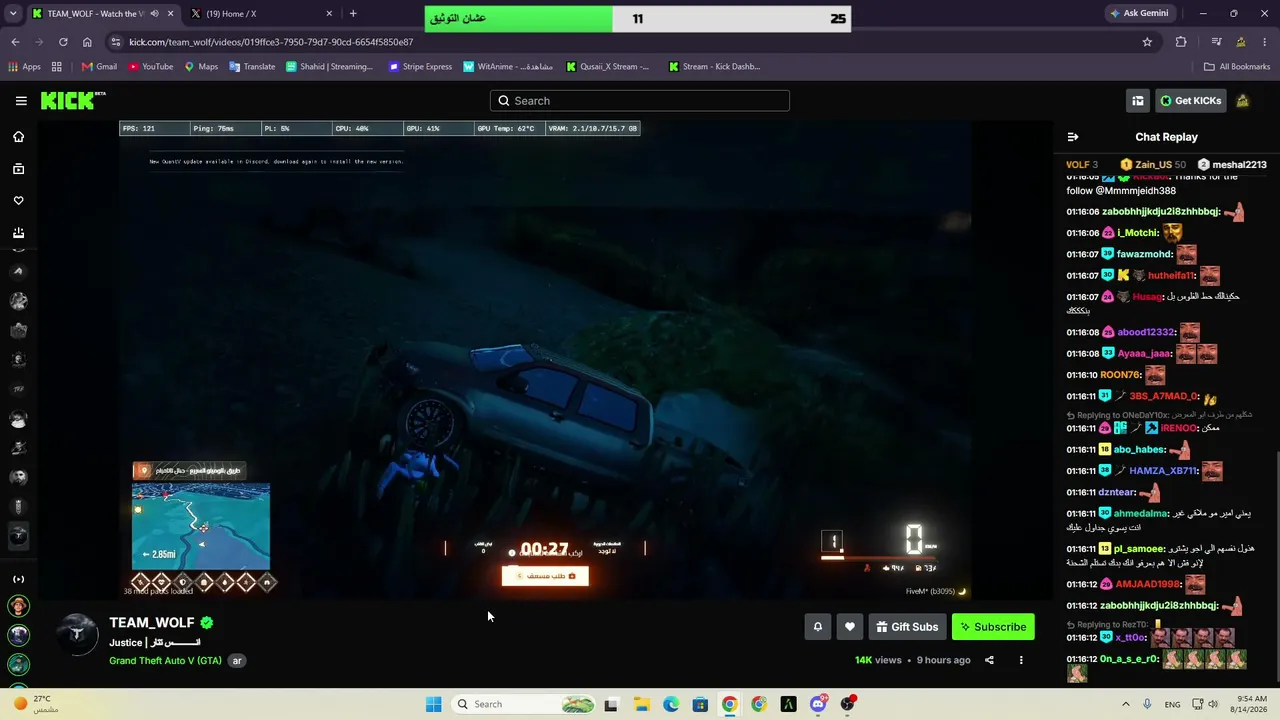Click the Get KICKs button

[1190, 101]
